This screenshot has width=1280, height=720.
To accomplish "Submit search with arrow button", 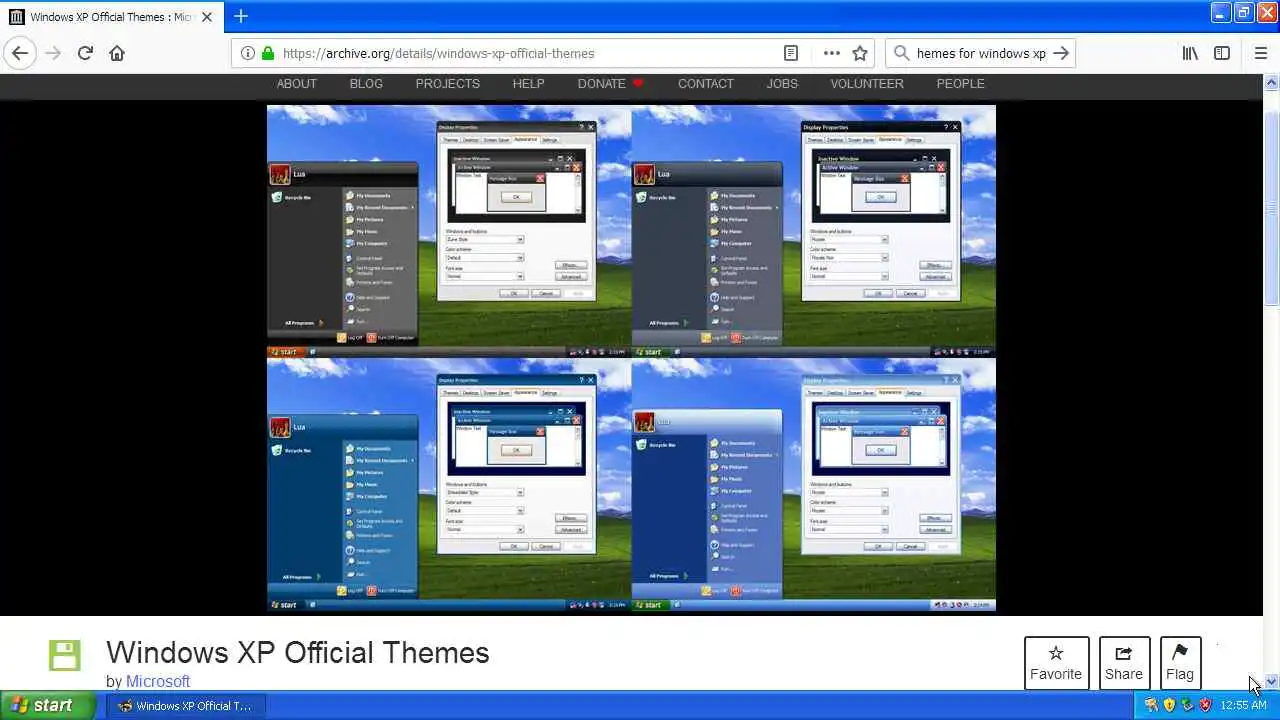I will pyautogui.click(x=1061, y=53).
